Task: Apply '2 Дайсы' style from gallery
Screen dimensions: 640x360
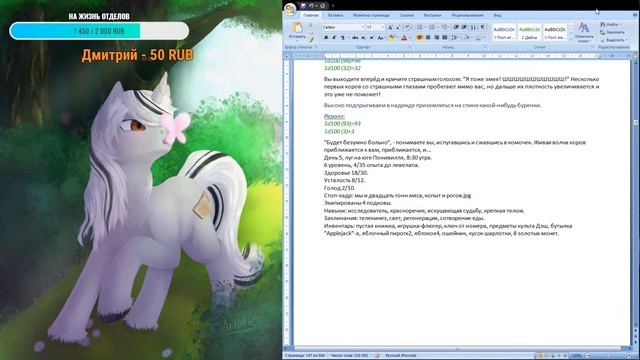Action: pos(529,33)
